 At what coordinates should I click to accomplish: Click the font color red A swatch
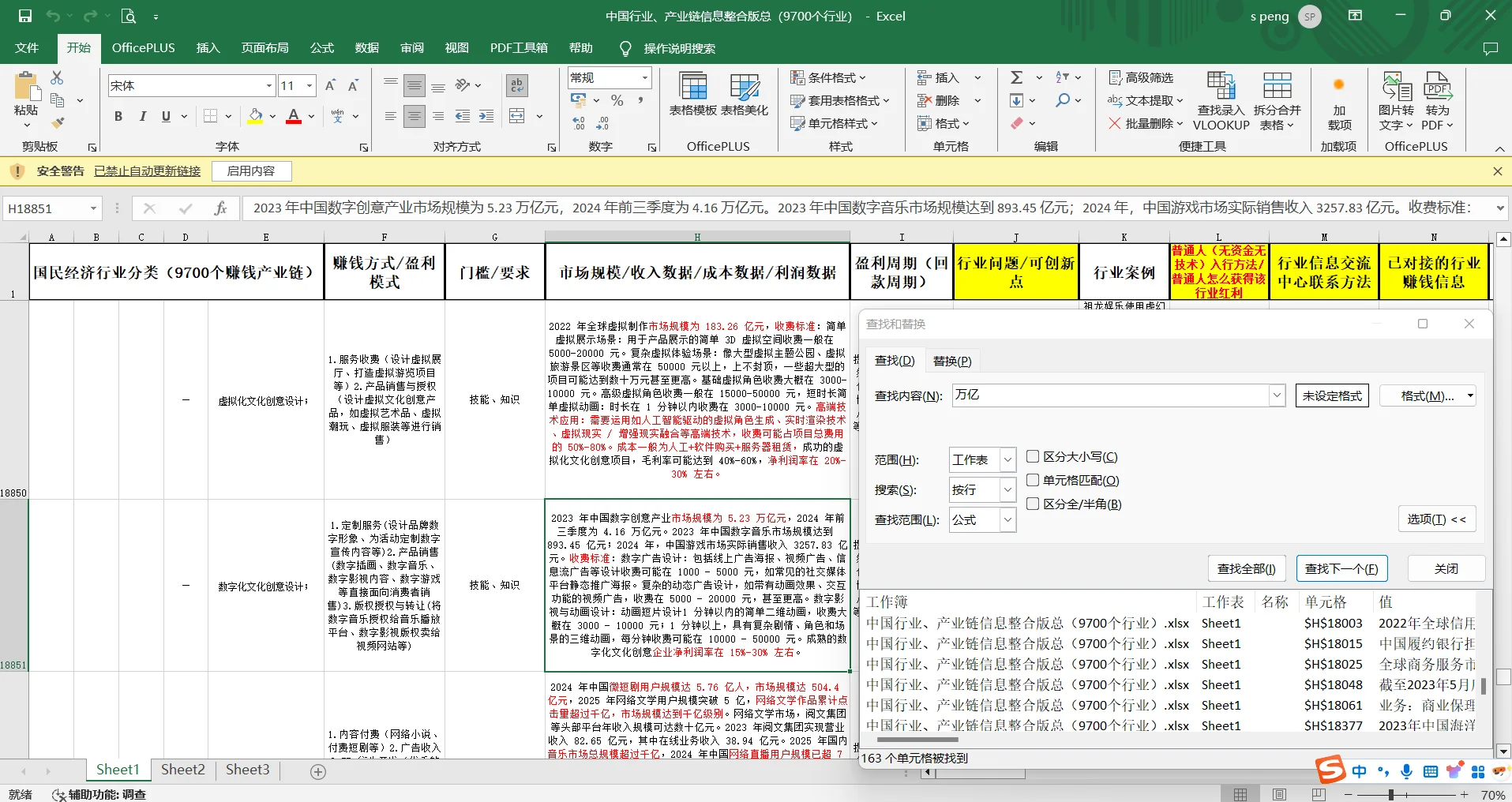[294, 117]
